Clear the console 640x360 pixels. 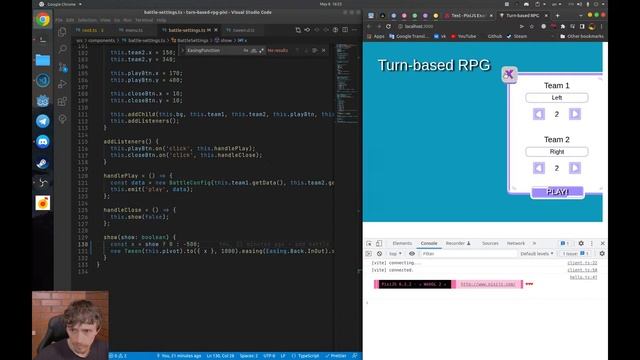pos(379,253)
